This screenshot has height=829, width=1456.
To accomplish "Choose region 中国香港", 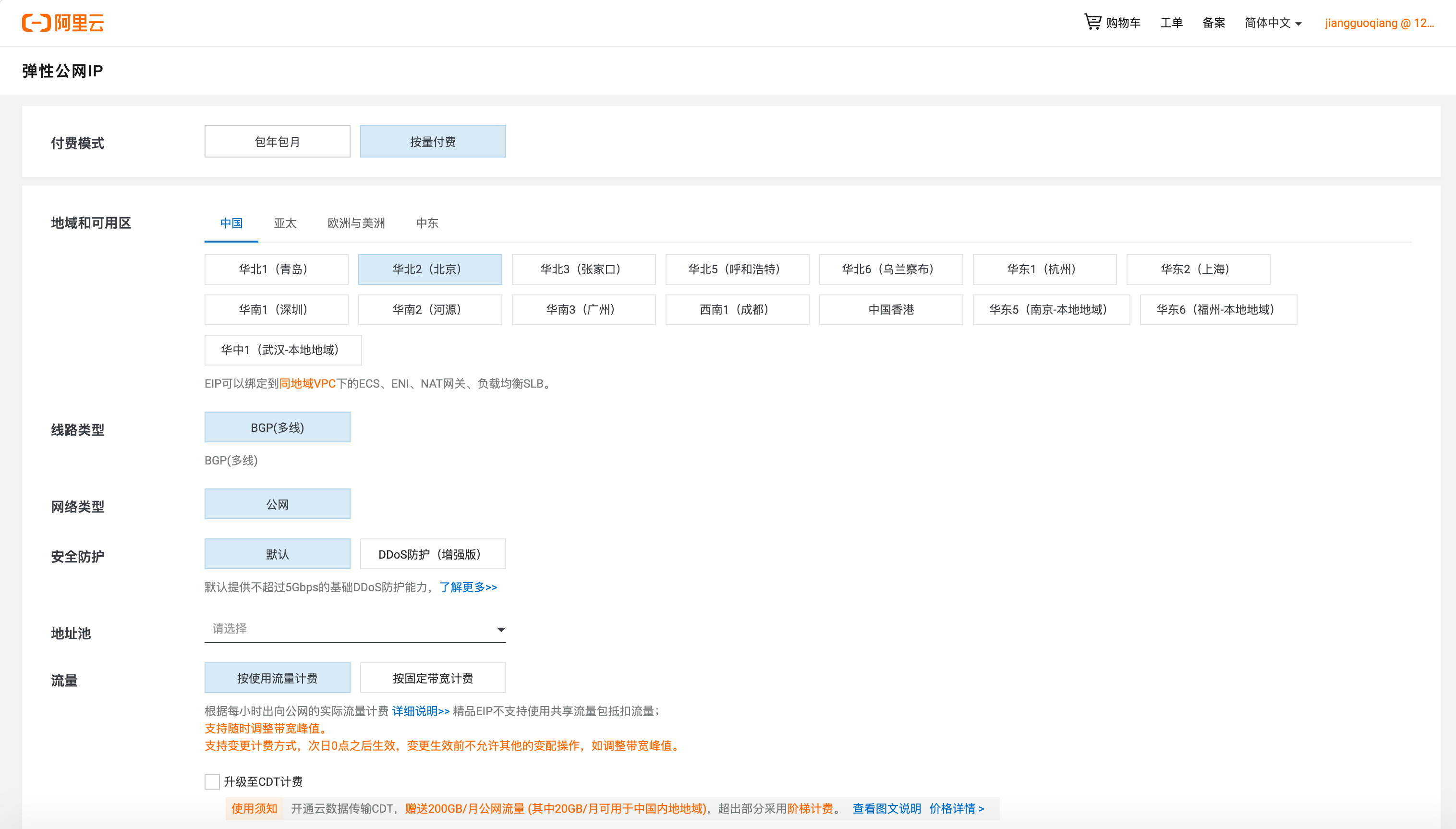I will click(891, 310).
